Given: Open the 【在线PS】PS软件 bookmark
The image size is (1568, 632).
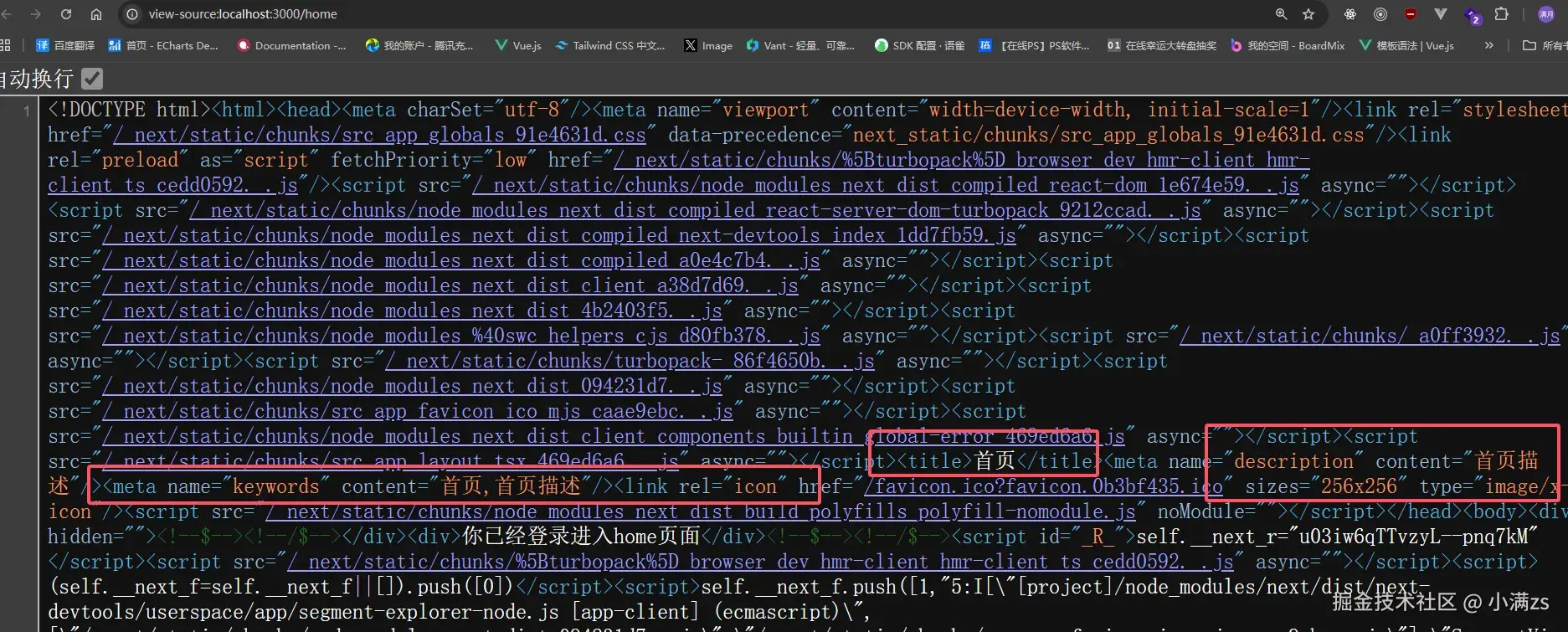Looking at the screenshot, I should (1035, 45).
